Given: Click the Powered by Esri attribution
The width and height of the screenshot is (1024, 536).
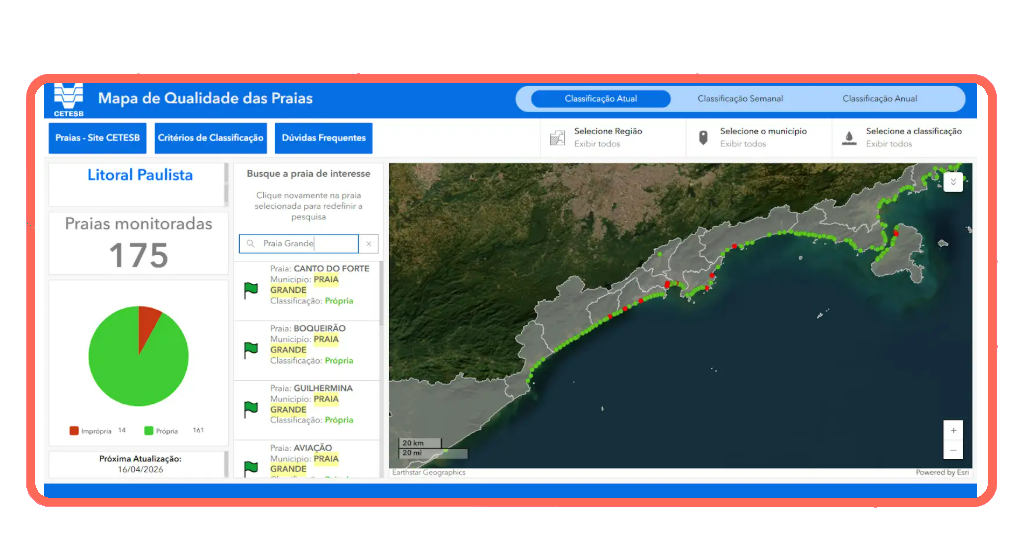Looking at the screenshot, I should coord(942,473).
